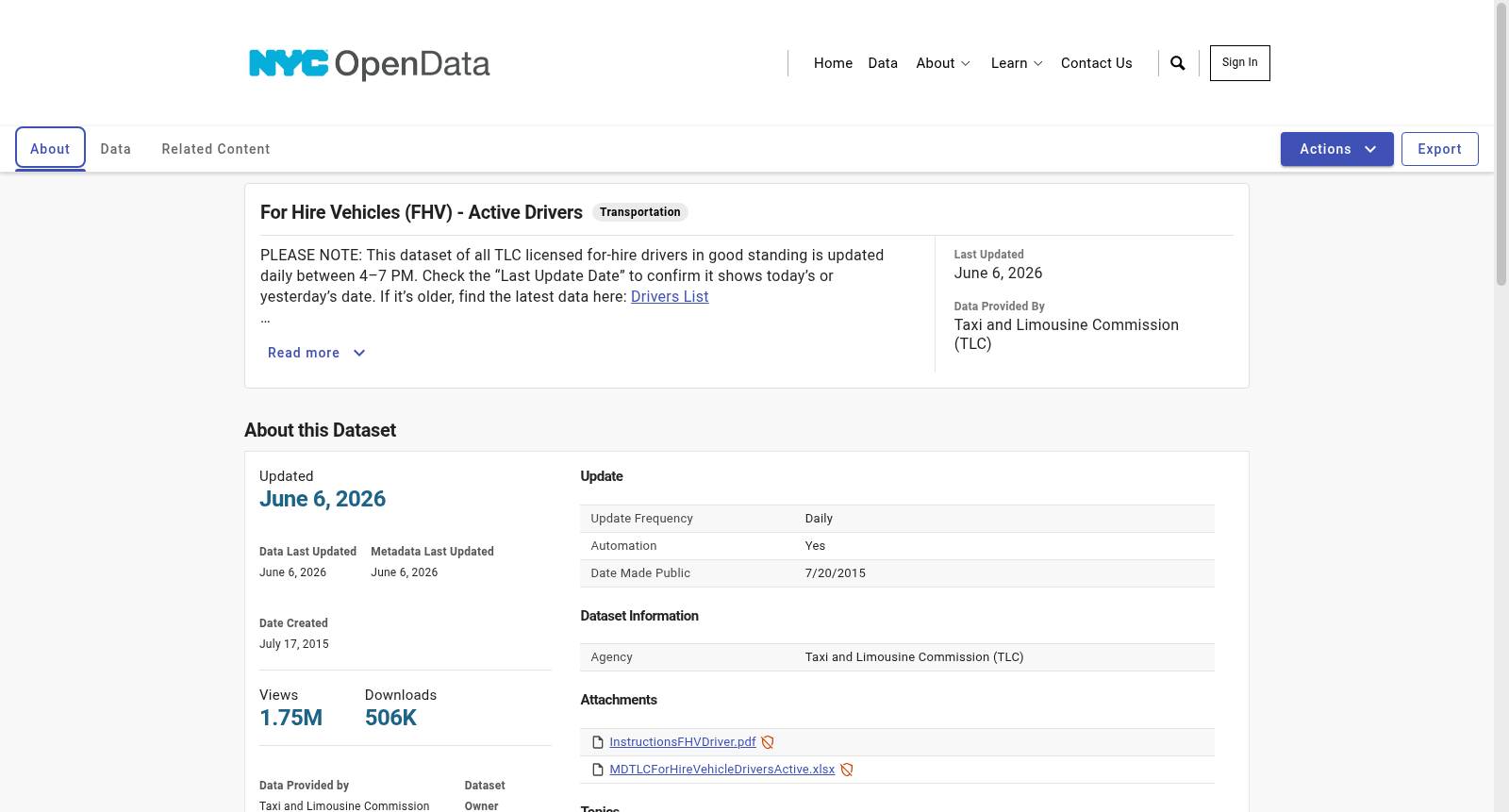Viewport: 1509px width, 812px height.
Task: Click the Dataset Information heading
Action: coord(639,616)
